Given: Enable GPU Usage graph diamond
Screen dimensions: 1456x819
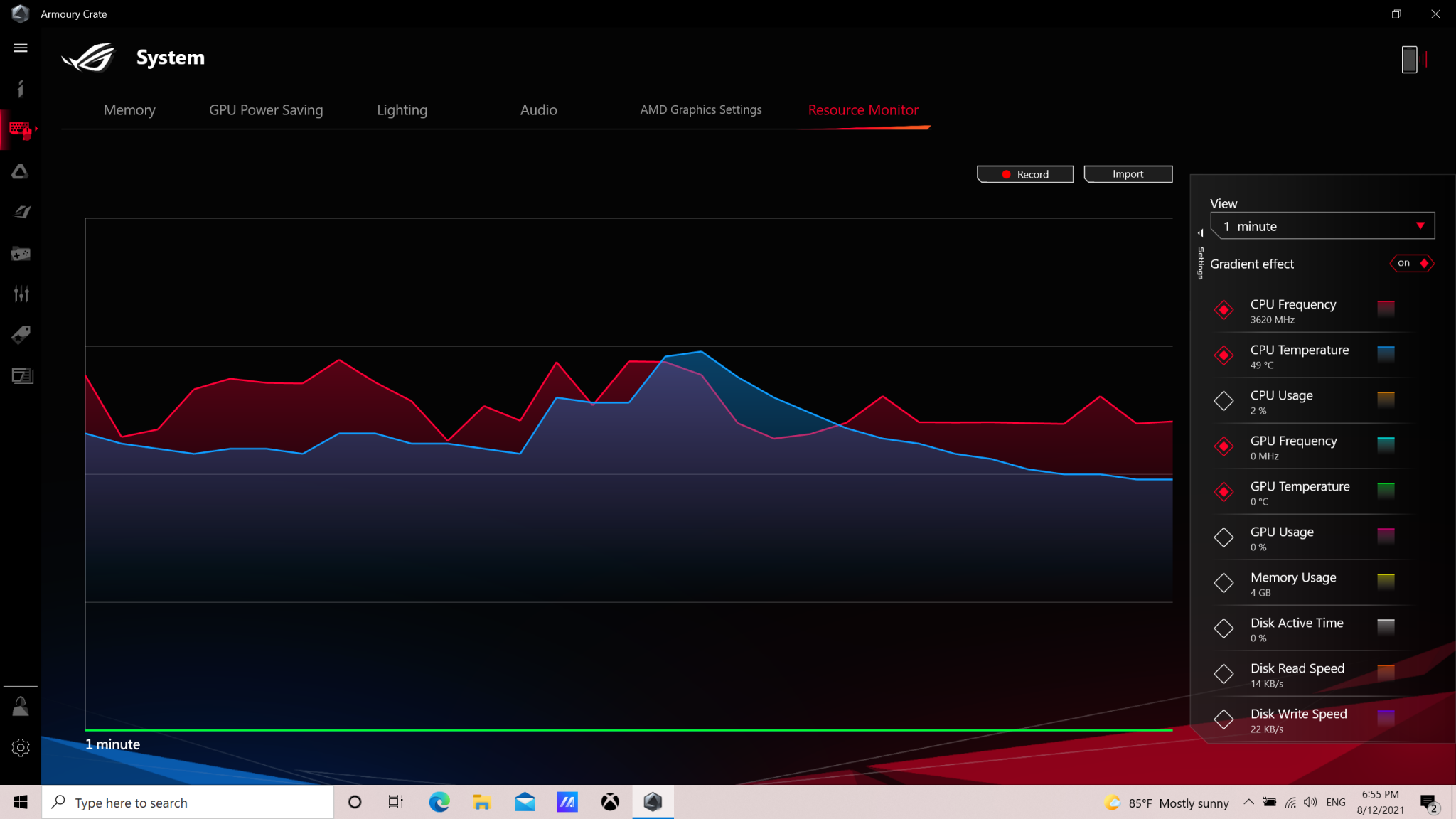Looking at the screenshot, I should point(1224,537).
